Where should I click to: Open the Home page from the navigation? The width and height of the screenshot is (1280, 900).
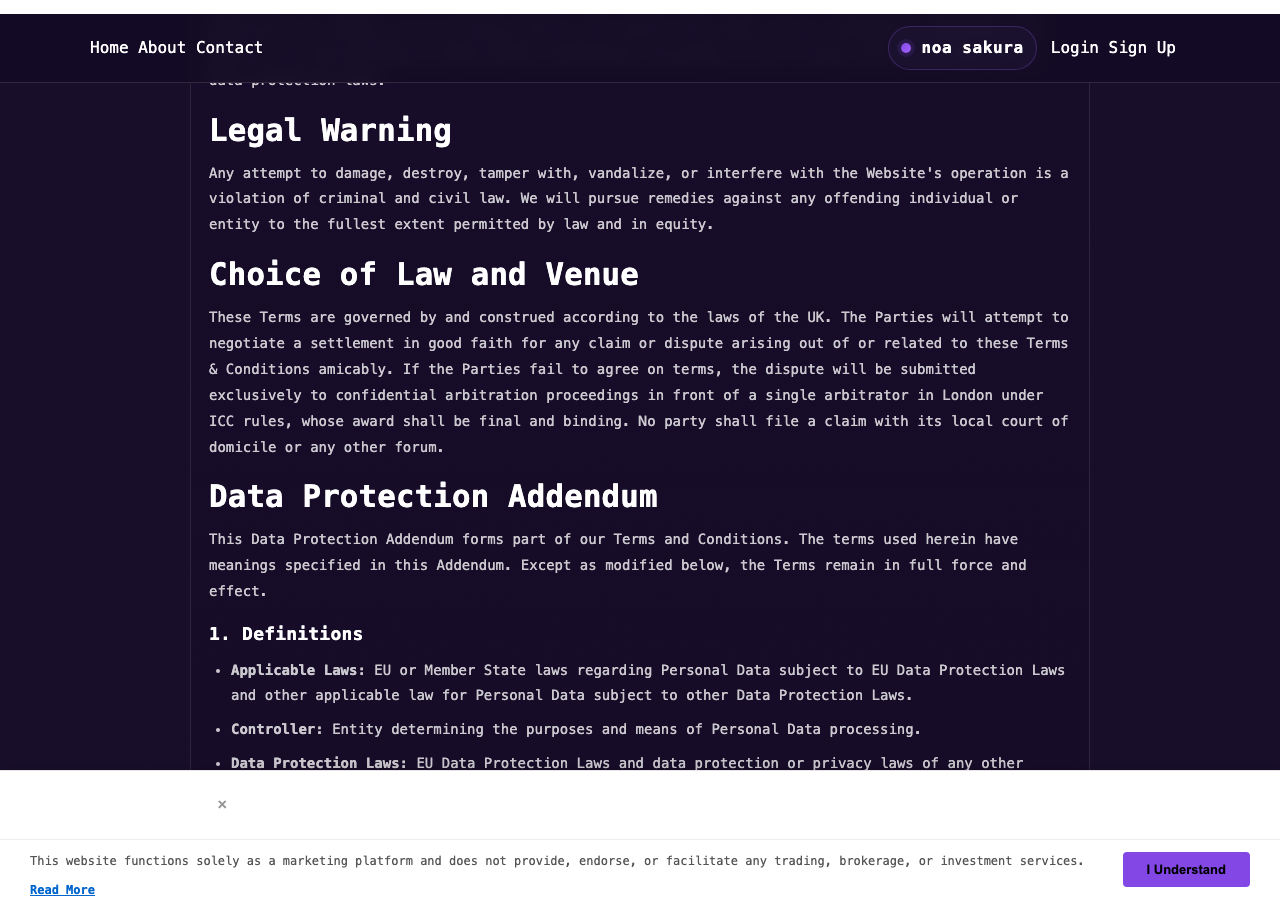[109, 48]
